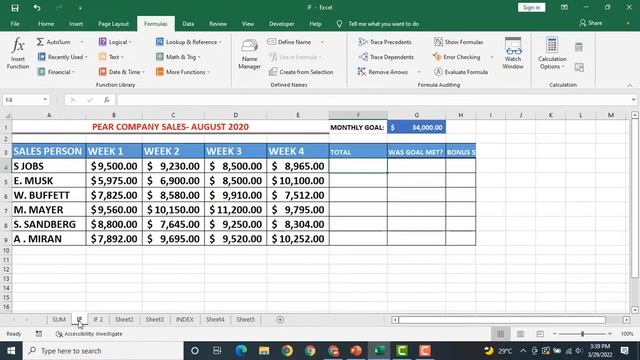Screen dimensions: 640x360
Task: Open the File tab
Action: 15,24
